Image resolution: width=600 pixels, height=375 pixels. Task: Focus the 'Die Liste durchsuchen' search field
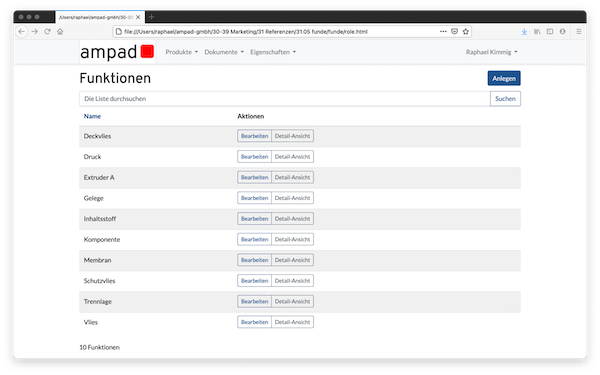tap(285, 99)
